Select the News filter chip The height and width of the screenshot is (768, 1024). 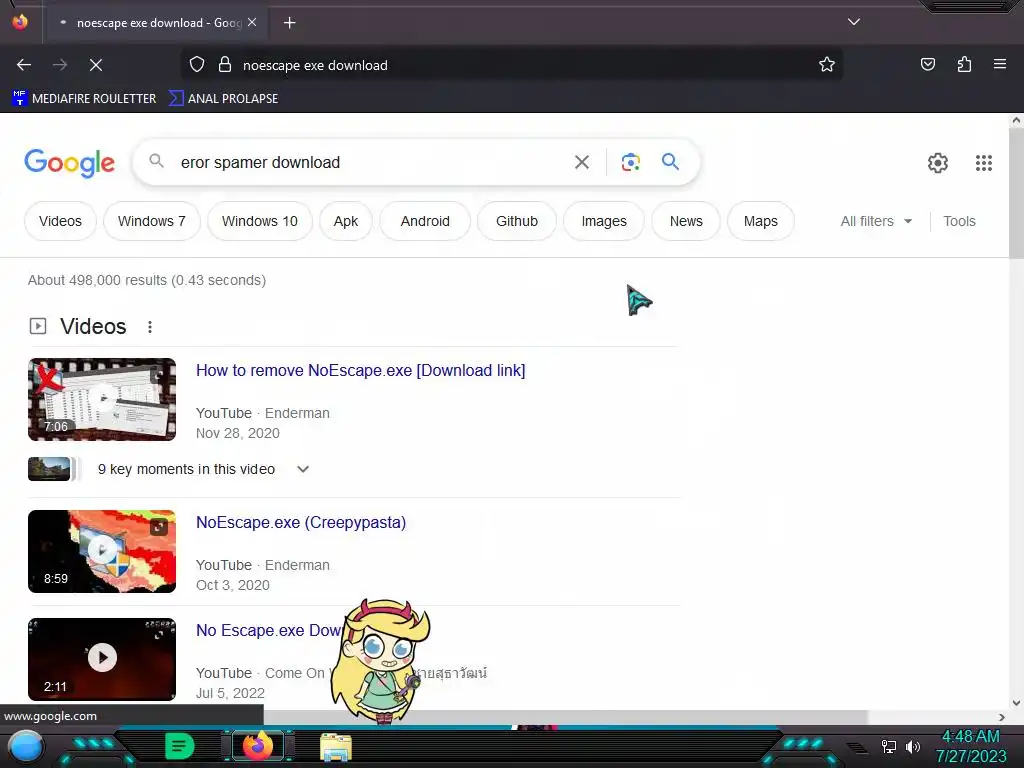[686, 221]
